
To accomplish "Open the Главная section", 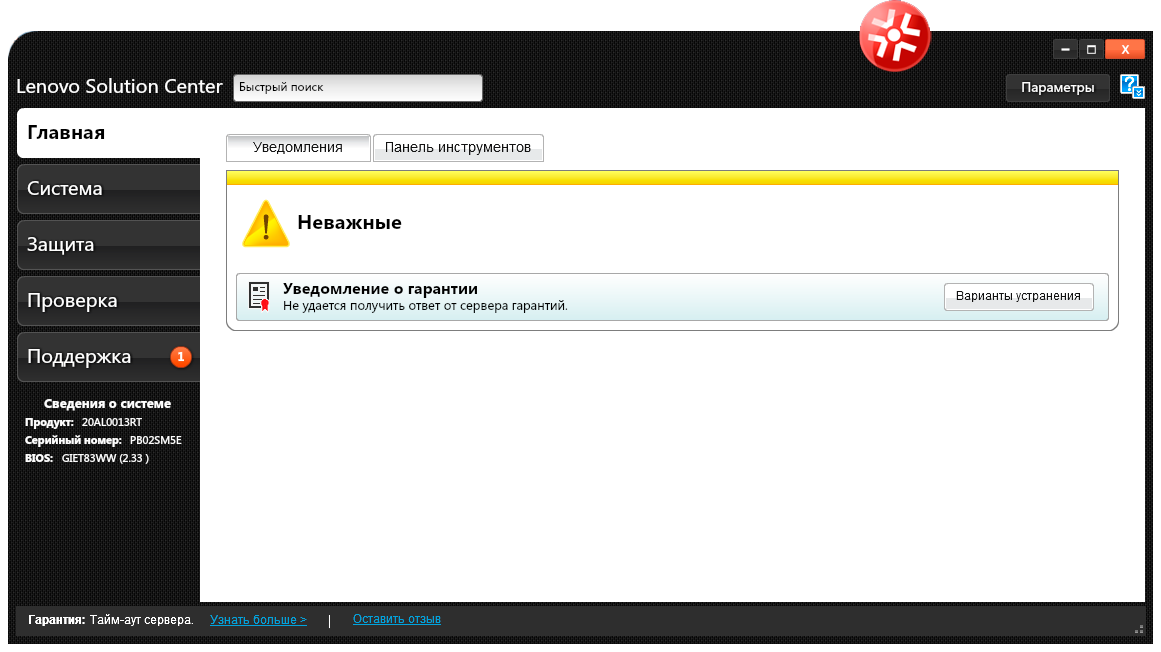I will [x=108, y=132].
